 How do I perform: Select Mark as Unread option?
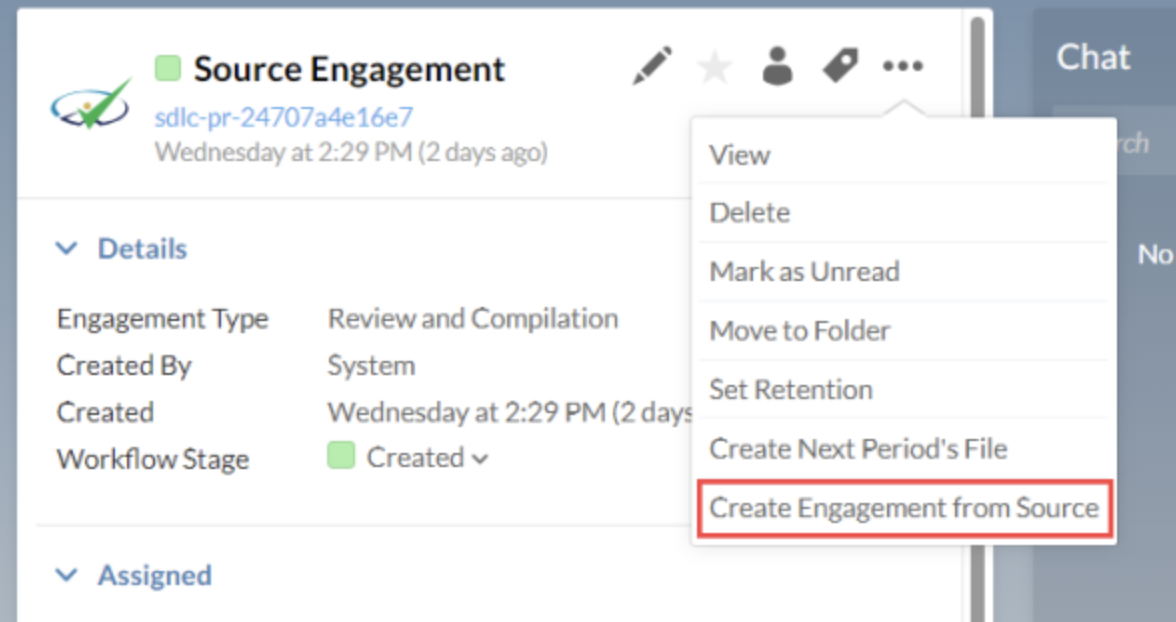tap(804, 272)
